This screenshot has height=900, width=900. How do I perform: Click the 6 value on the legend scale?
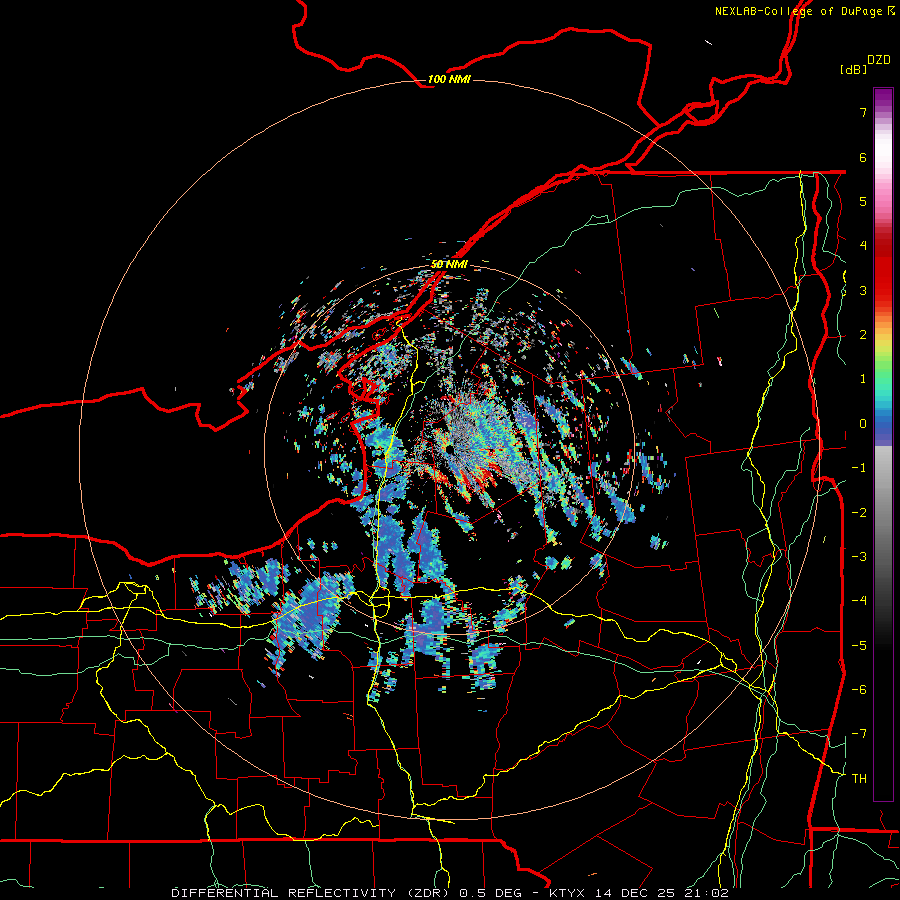click(x=863, y=157)
